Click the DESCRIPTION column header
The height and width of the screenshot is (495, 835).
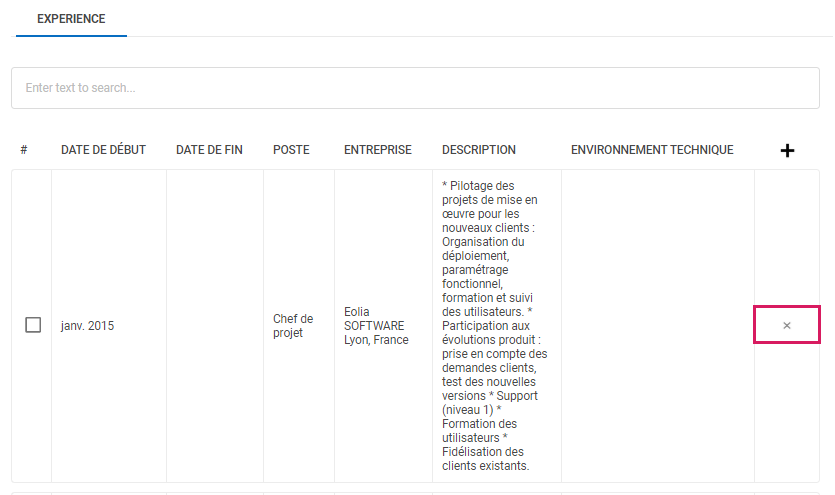click(479, 150)
